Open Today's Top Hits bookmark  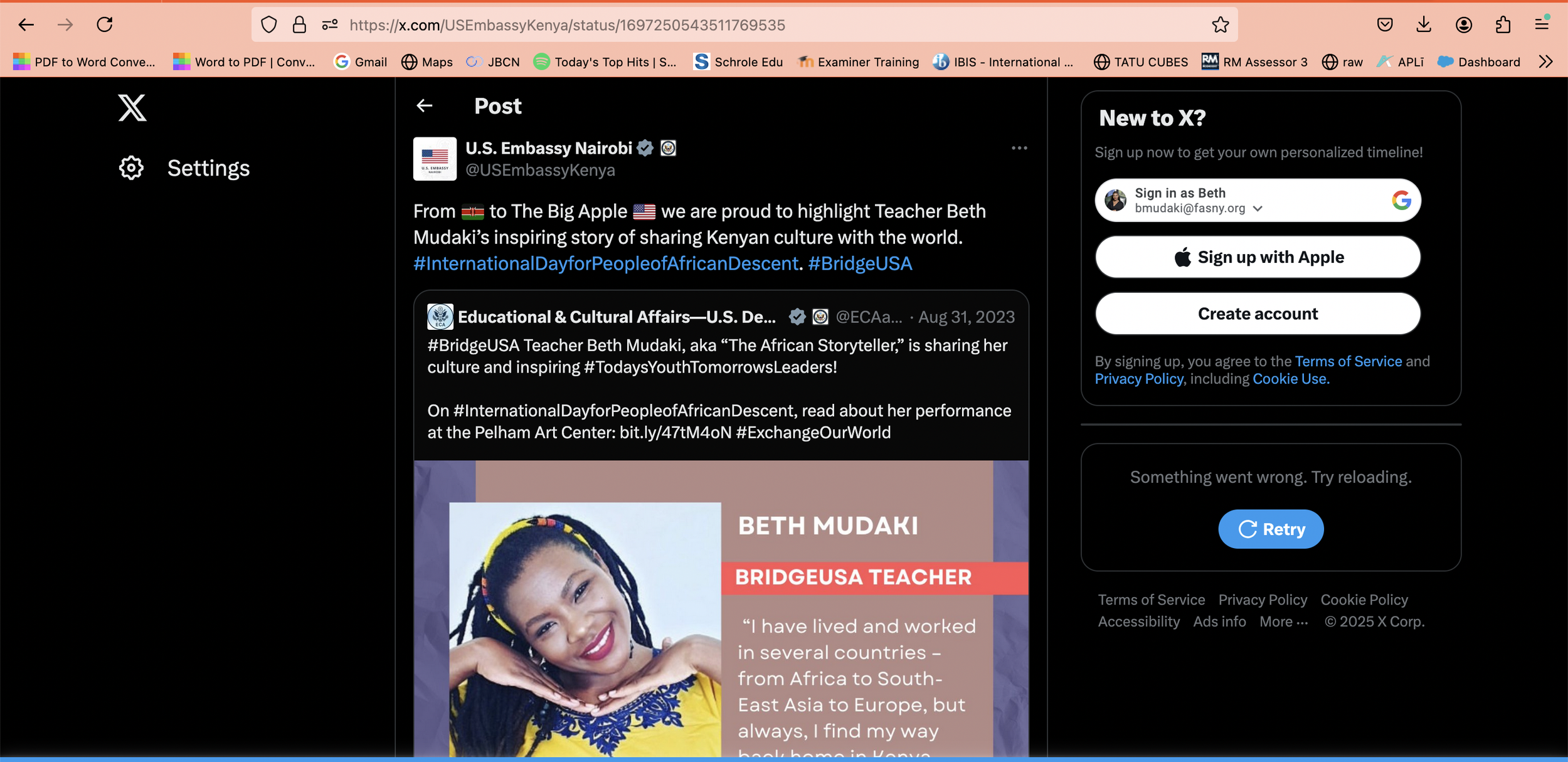point(605,61)
